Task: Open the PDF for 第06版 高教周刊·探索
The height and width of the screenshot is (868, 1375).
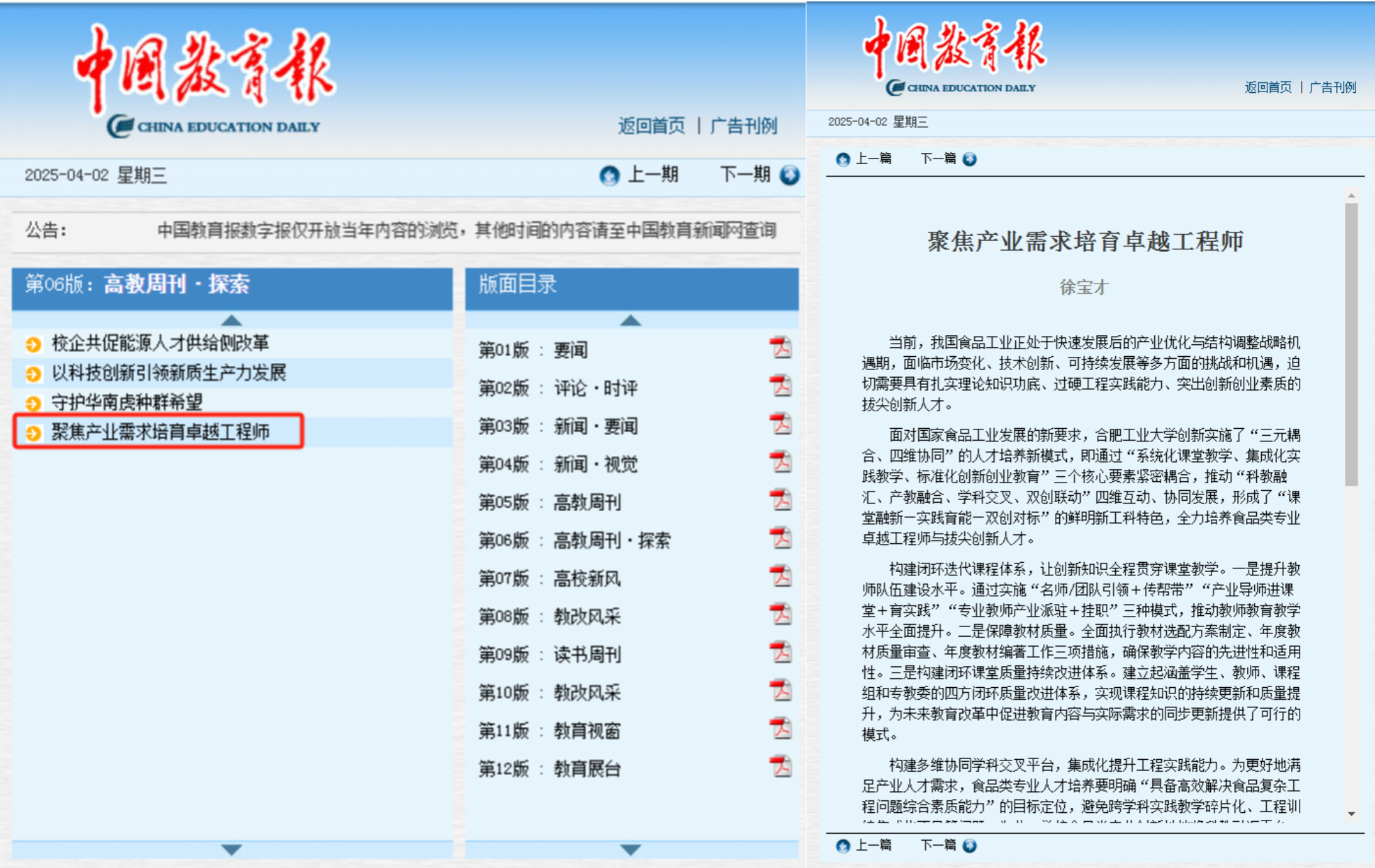Action: click(783, 536)
